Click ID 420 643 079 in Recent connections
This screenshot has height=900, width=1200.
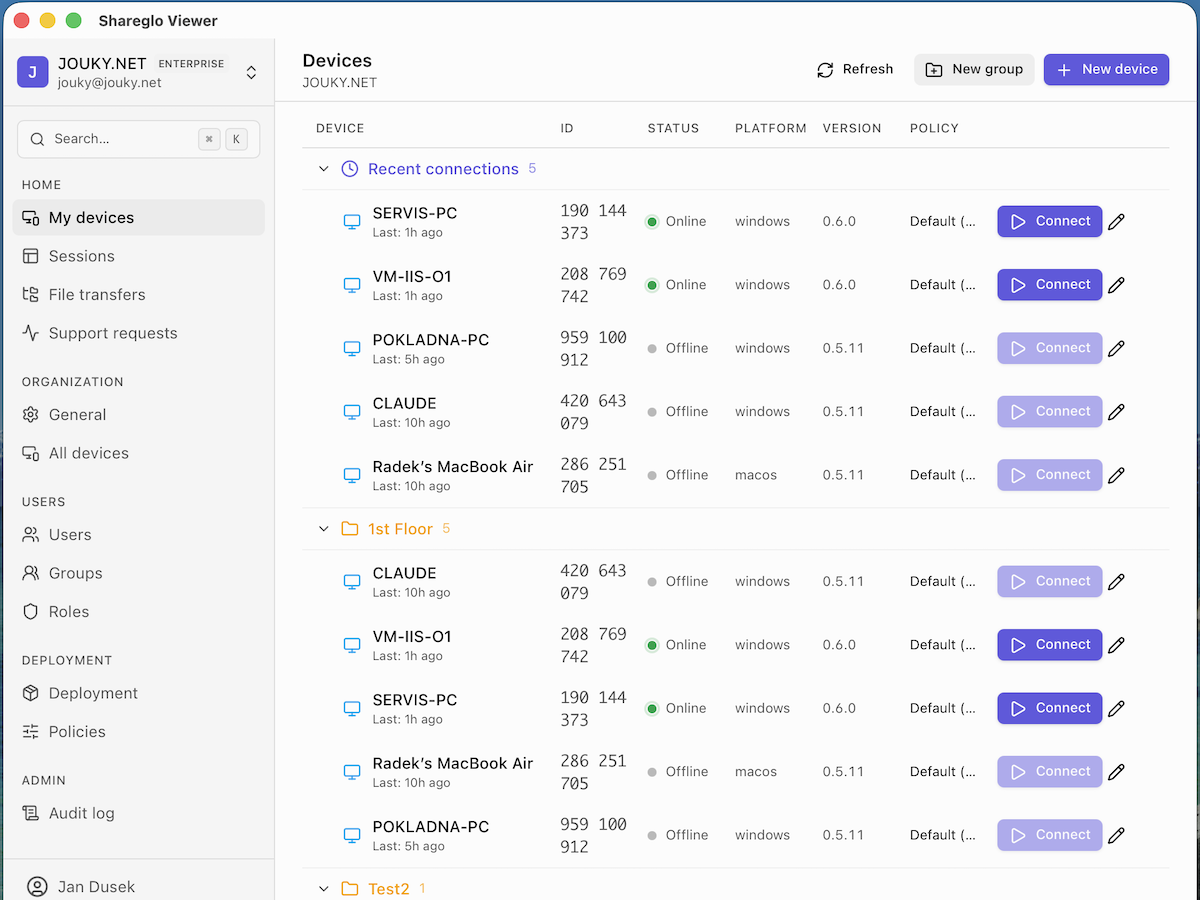coord(593,412)
